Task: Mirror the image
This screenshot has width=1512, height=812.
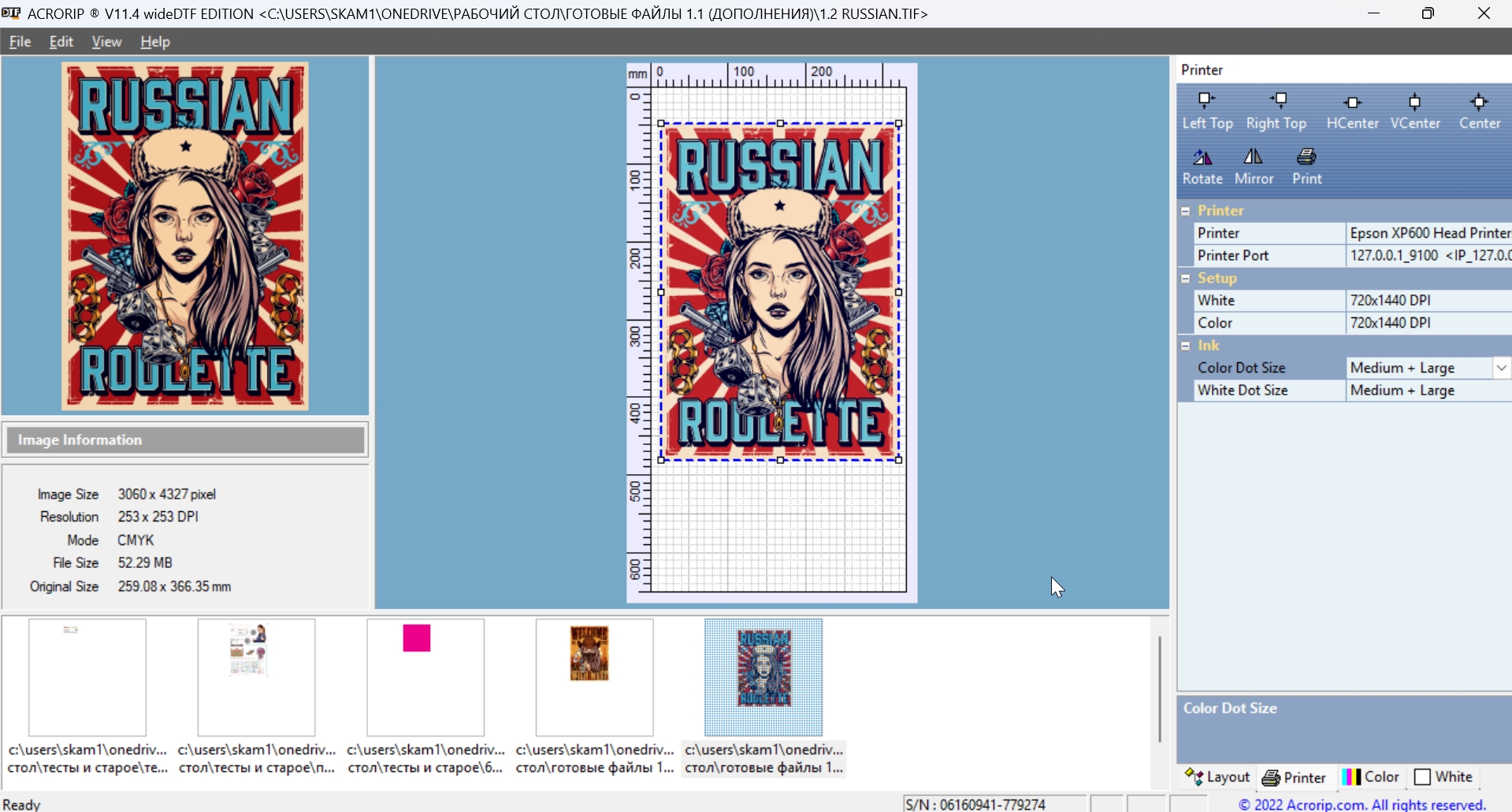Action: click(1254, 166)
